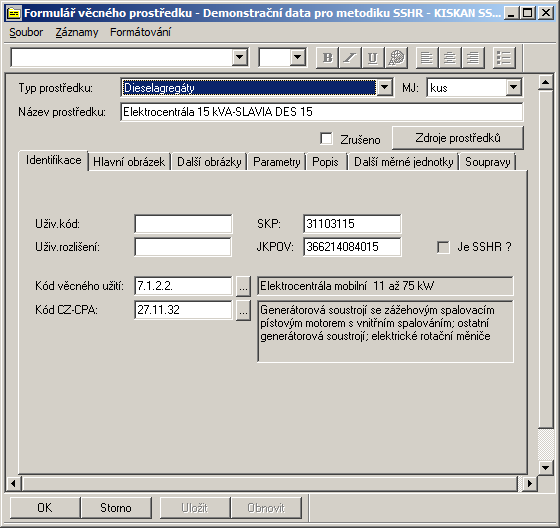The image size is (560, 528).
Task: Click the Kód CZ-CPA label
Action: click(66, 310)
